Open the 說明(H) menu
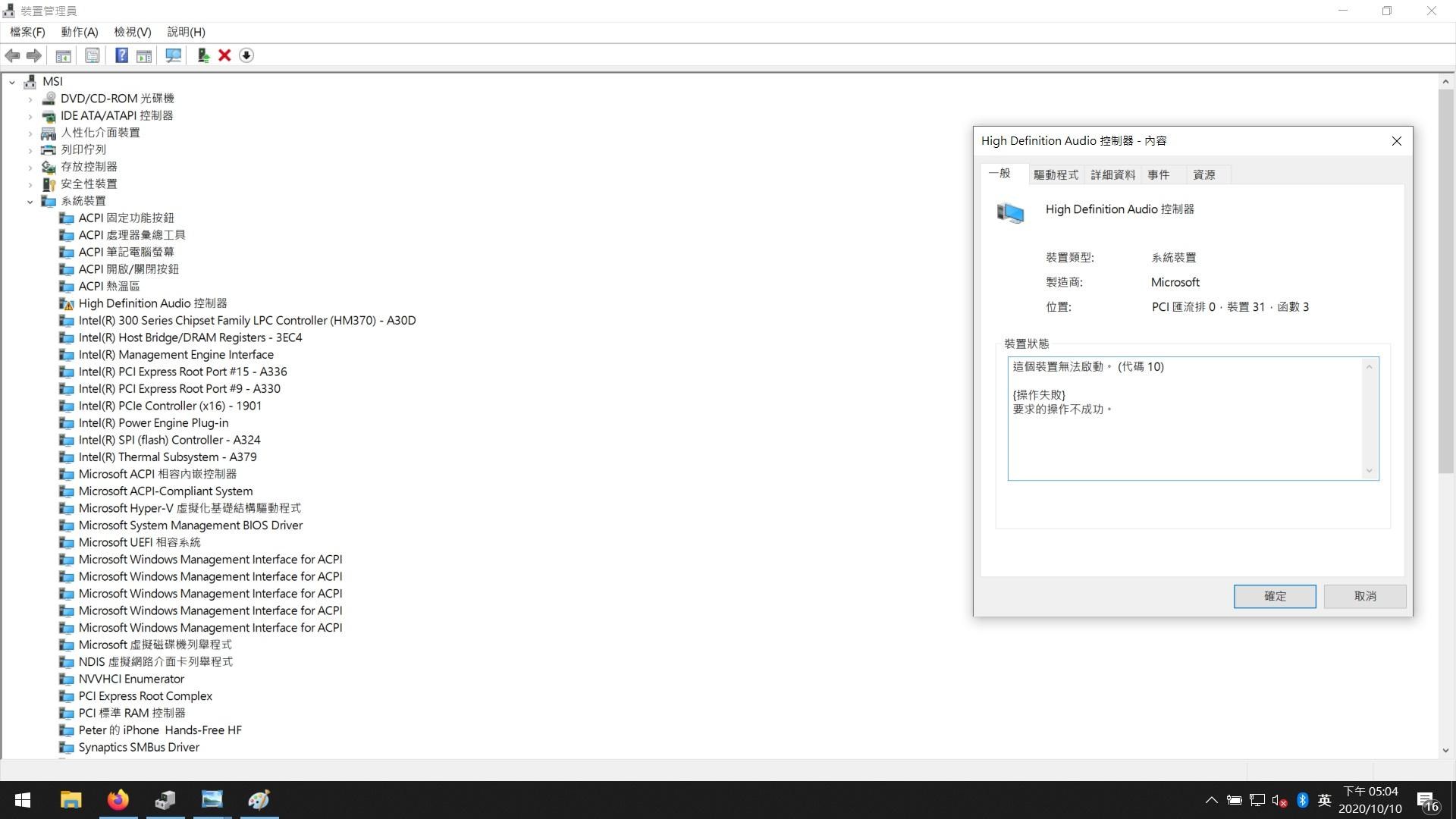 click(x=187, y=32)
